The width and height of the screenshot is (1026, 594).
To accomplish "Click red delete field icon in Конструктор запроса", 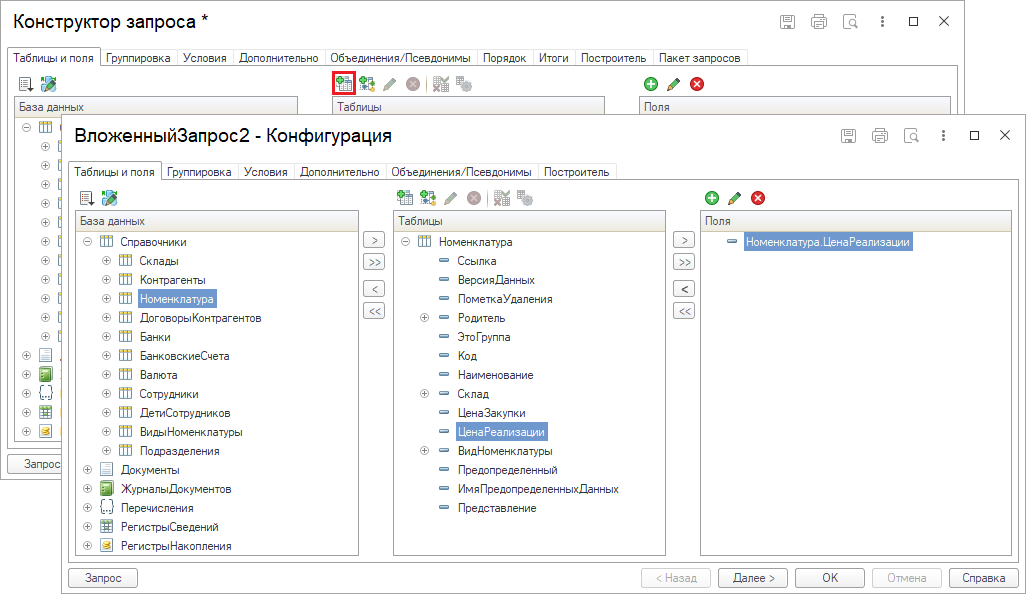I will [697, 84].
